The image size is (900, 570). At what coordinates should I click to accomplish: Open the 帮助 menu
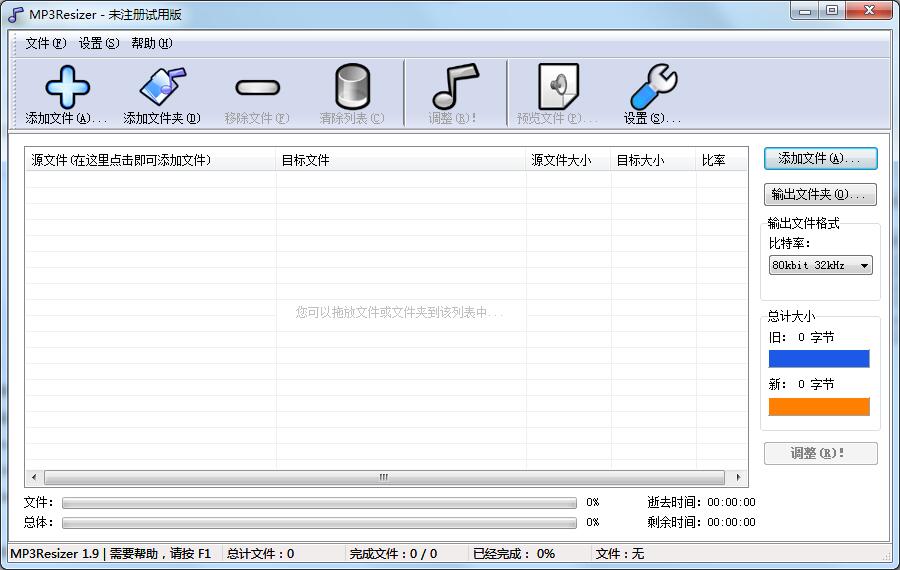point(152,43)
